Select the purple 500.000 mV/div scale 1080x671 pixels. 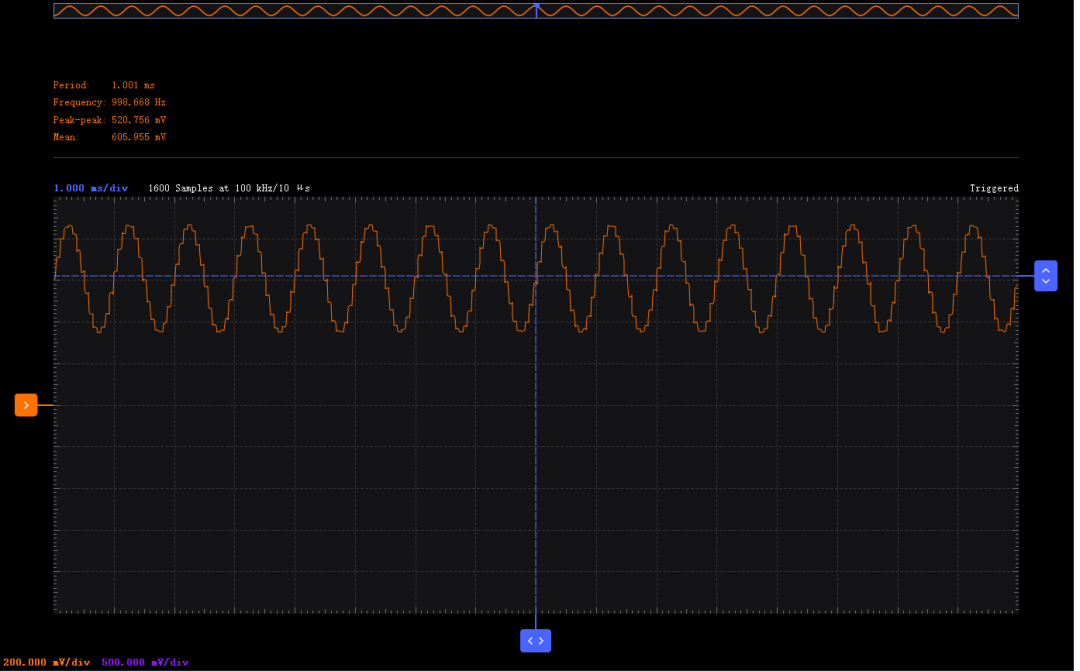[144, 662]
